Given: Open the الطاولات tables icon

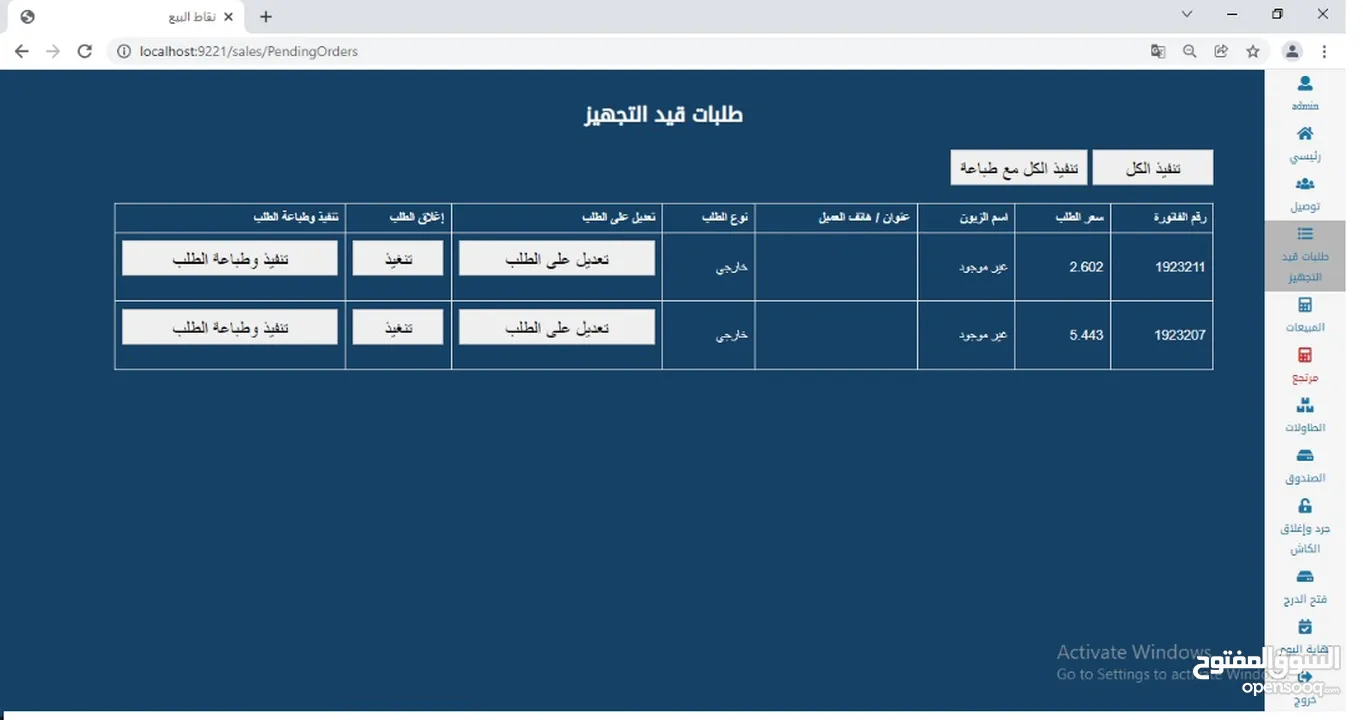Looking at the screenshot, I should pyautogui.click(x=1304, y=406).
